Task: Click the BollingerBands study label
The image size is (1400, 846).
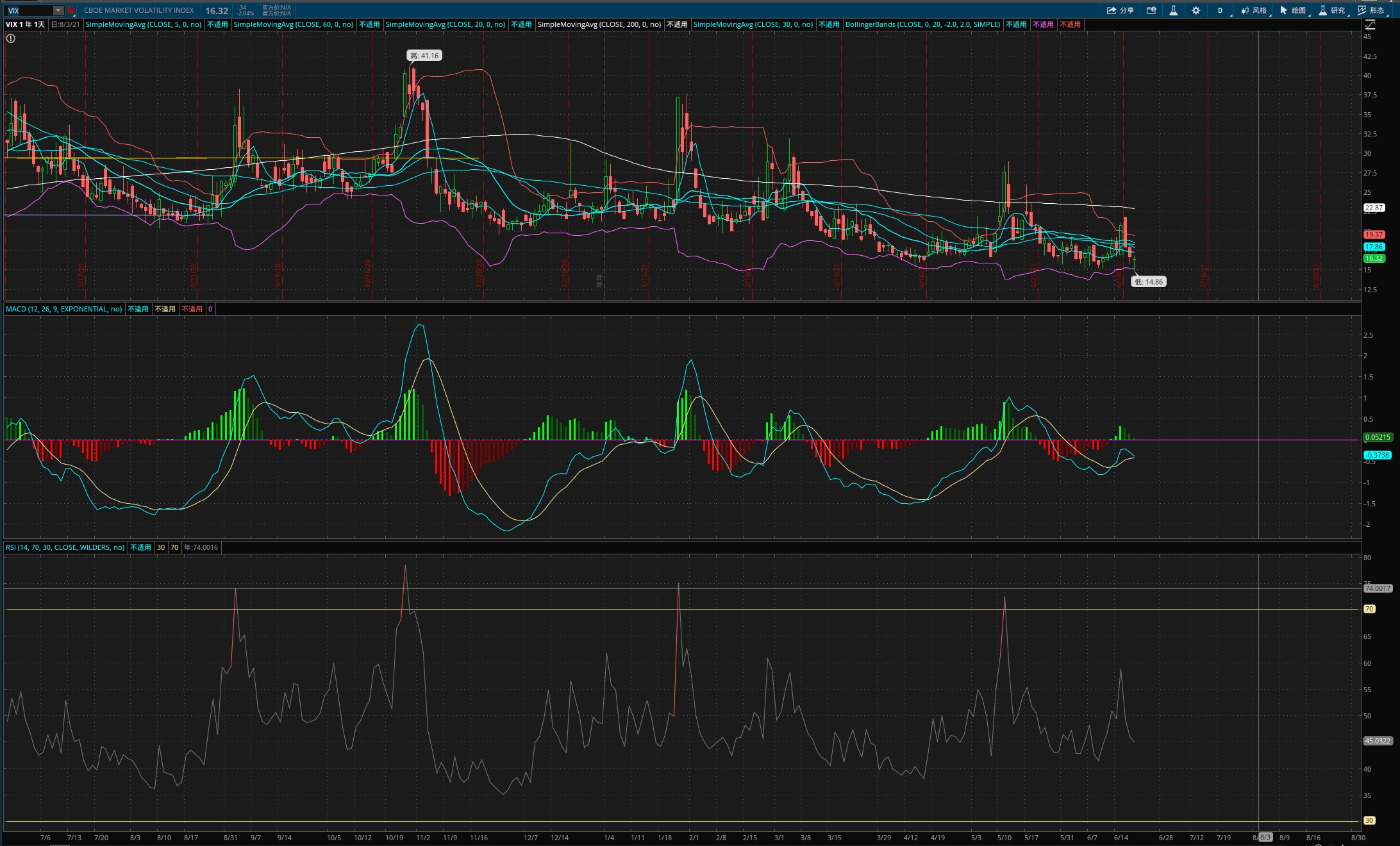Action: [922, 24]
